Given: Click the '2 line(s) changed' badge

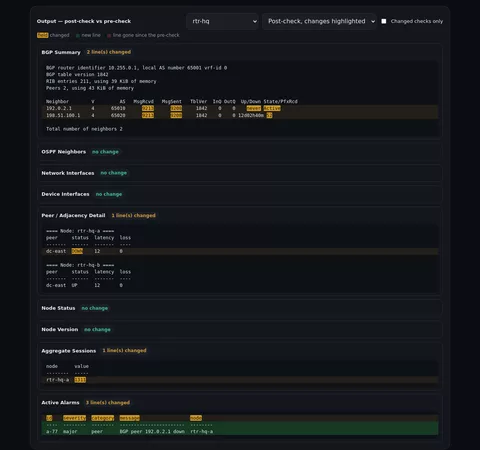Looking at the screenshot, I should pyautogui.click(x=109, y=52).
